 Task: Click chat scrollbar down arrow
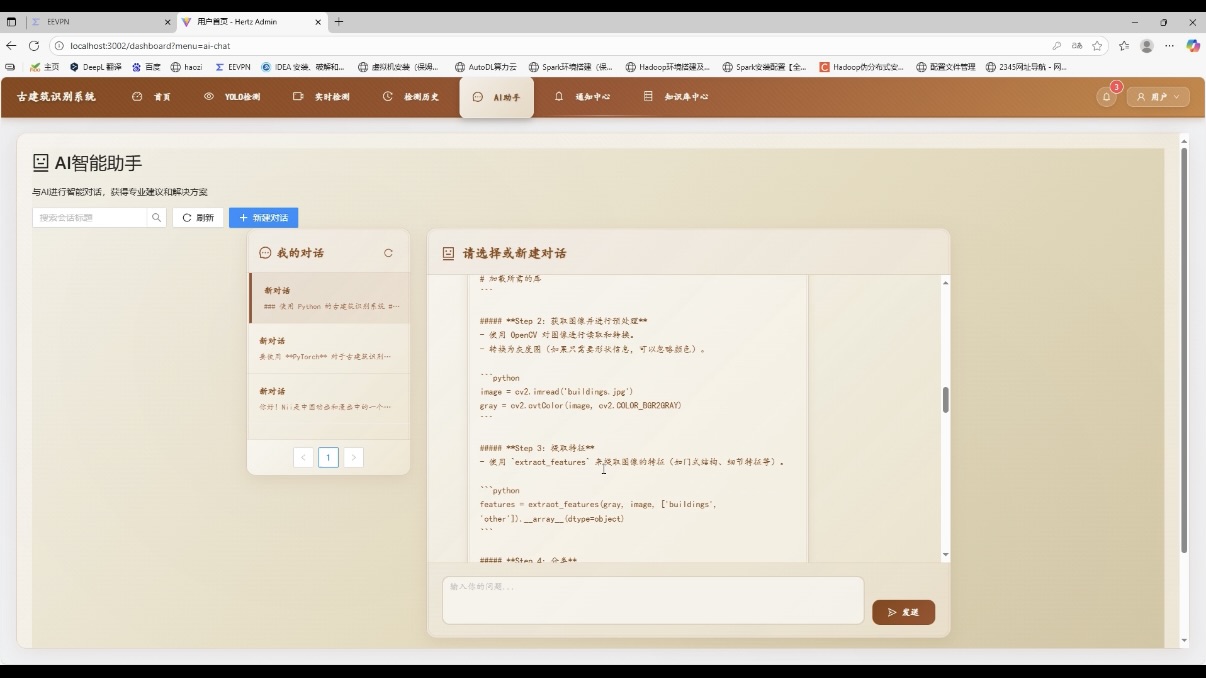945,555
